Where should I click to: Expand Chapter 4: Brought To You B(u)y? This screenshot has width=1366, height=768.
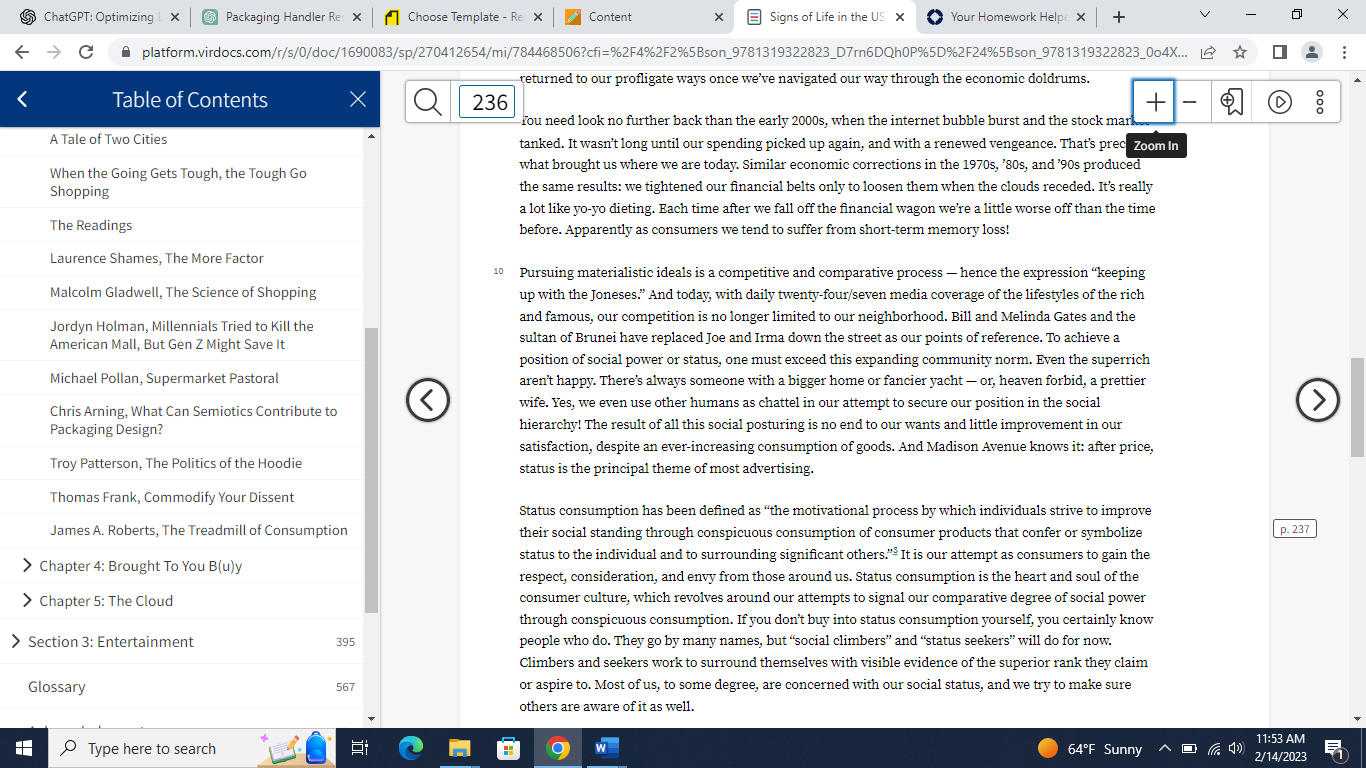click(27, 566)
